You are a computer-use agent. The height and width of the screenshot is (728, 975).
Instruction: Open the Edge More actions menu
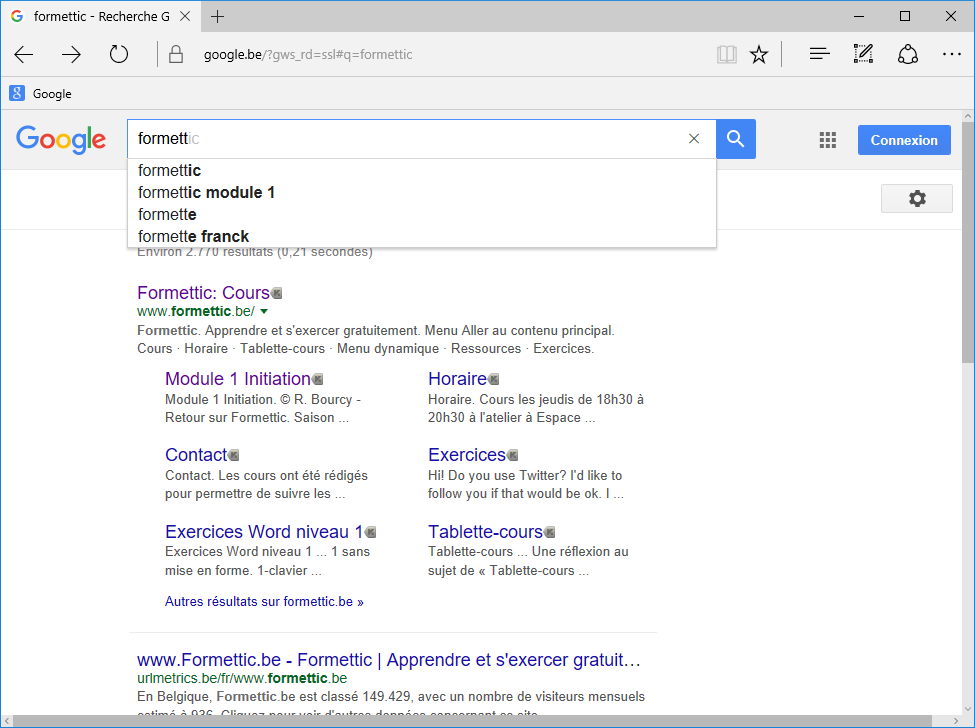point(951,55)
